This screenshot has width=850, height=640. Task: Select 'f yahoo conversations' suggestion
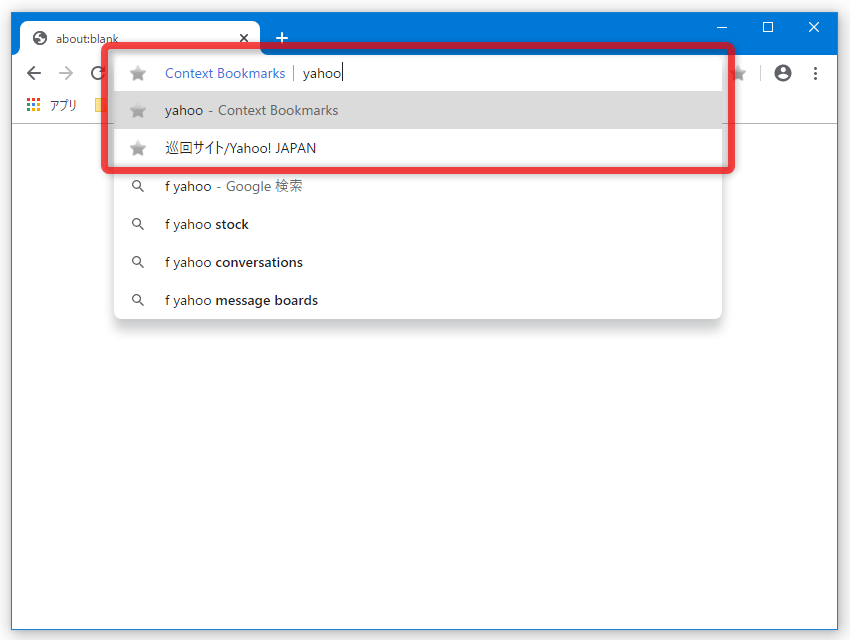(418, 262)
